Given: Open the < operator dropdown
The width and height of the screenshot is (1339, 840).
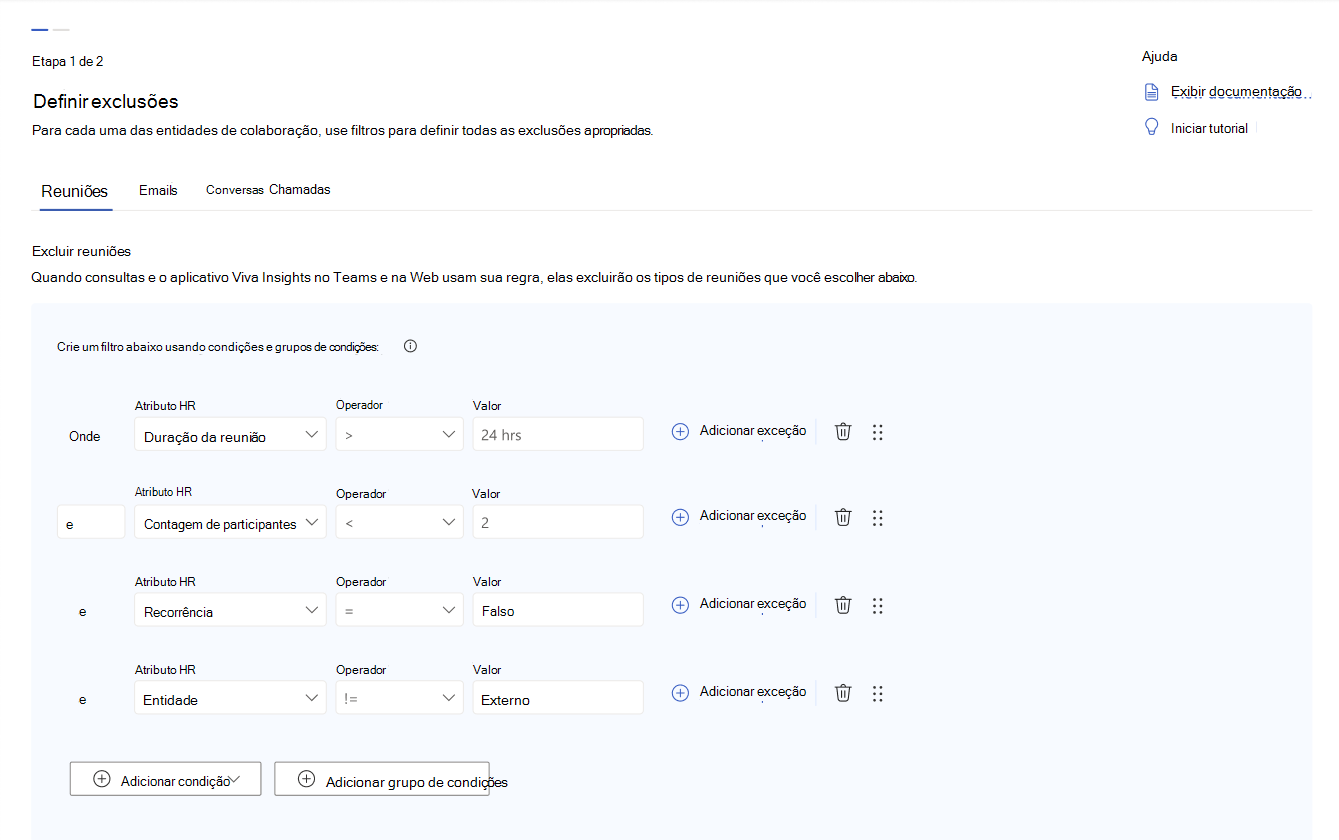Looking at the screenshot, I should point(399,522).
